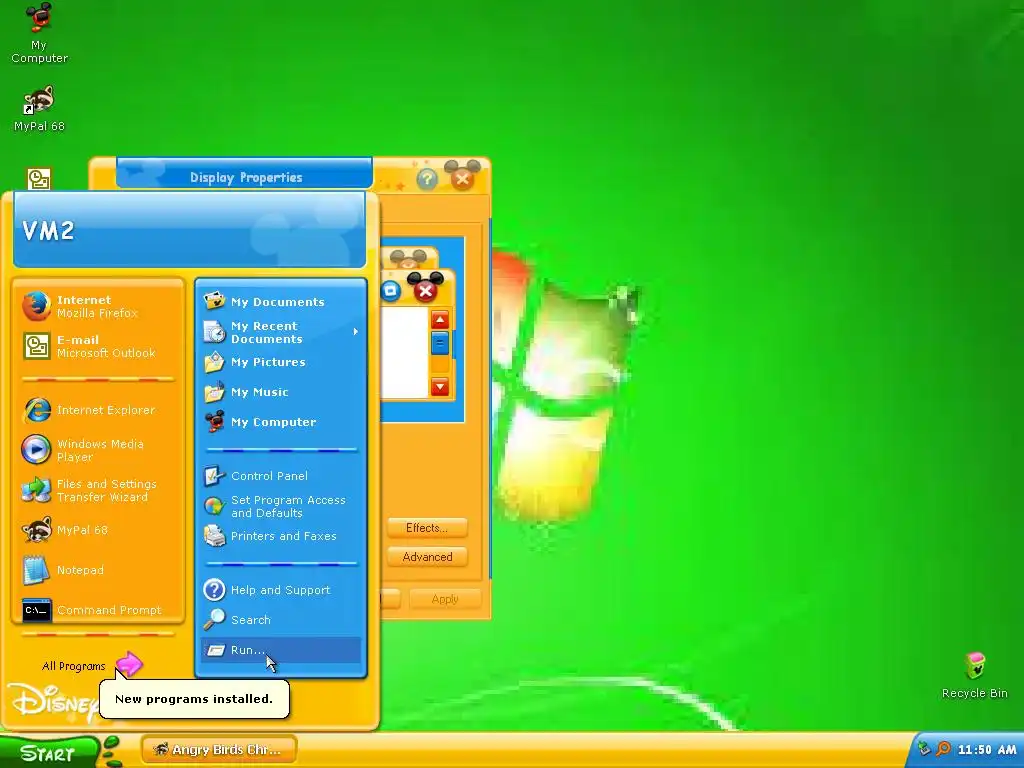The height and width of the screenshot is (768, 1024).
Task: Click preview scrollbar red up arrow
Action: click(x=440, y=321)
